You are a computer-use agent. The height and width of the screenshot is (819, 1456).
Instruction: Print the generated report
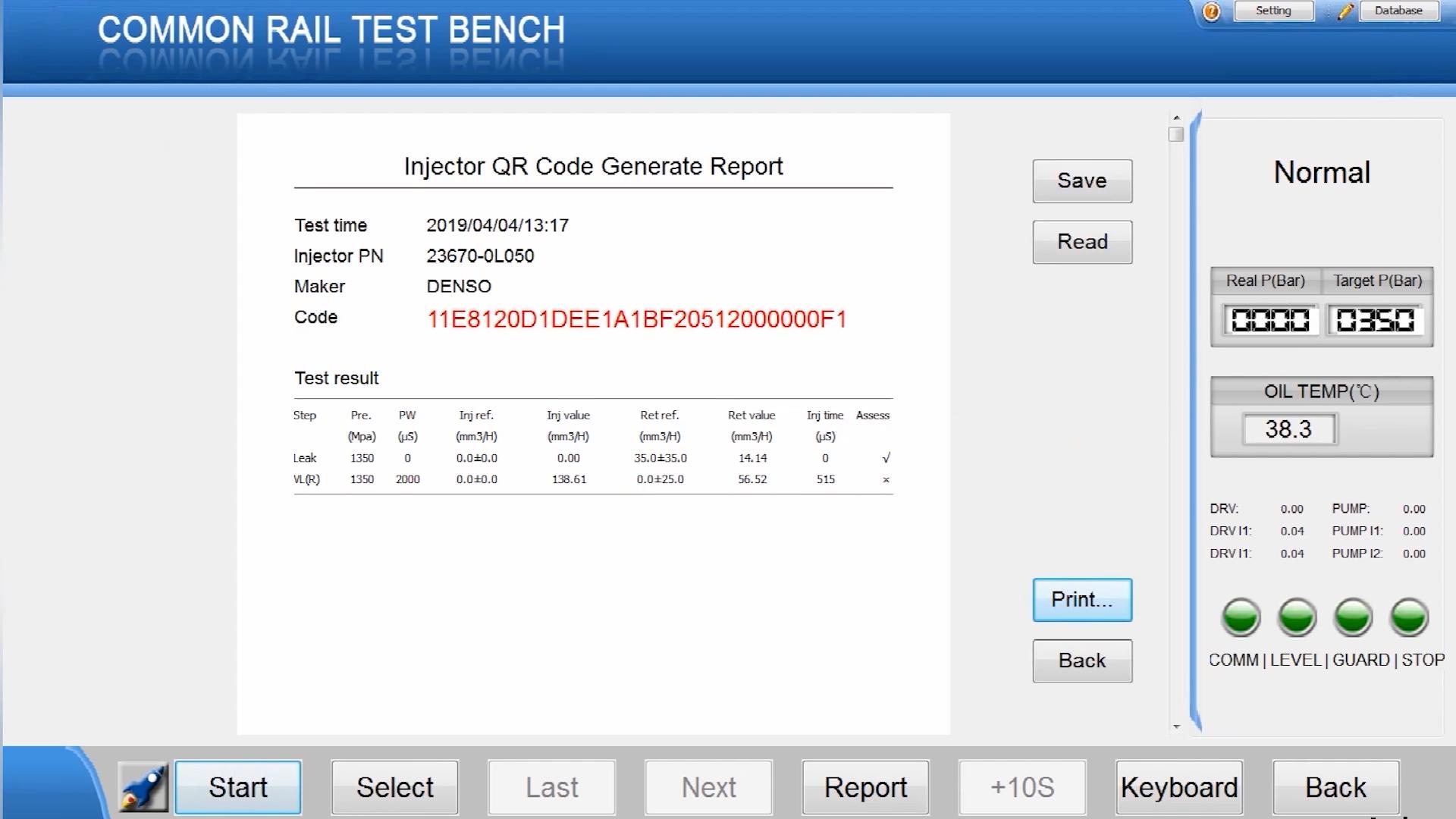[1082, 600]
